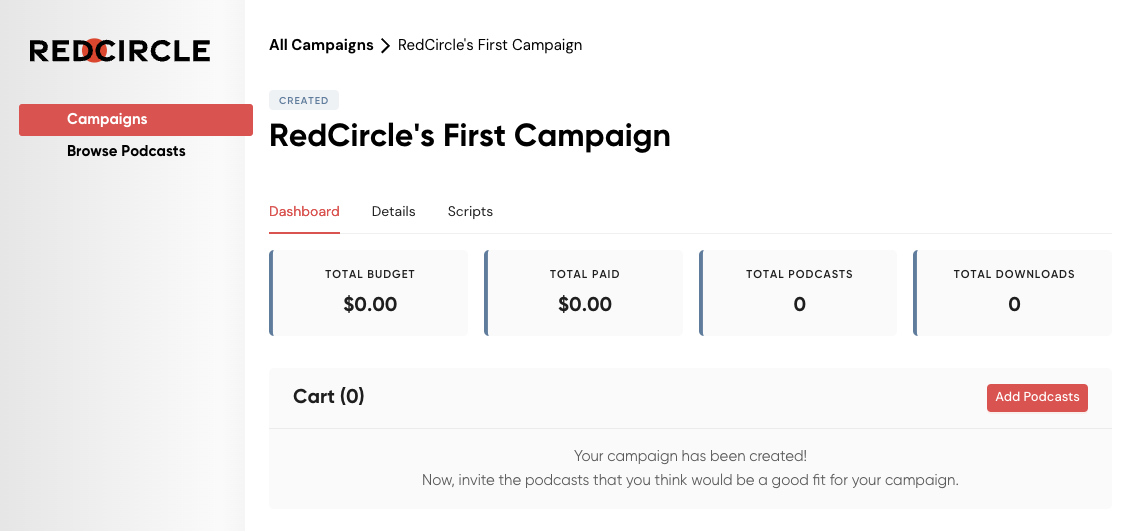1127x531 pixels.
Task: Click the invite podcasts instruction text
Action: pos(690,480)
